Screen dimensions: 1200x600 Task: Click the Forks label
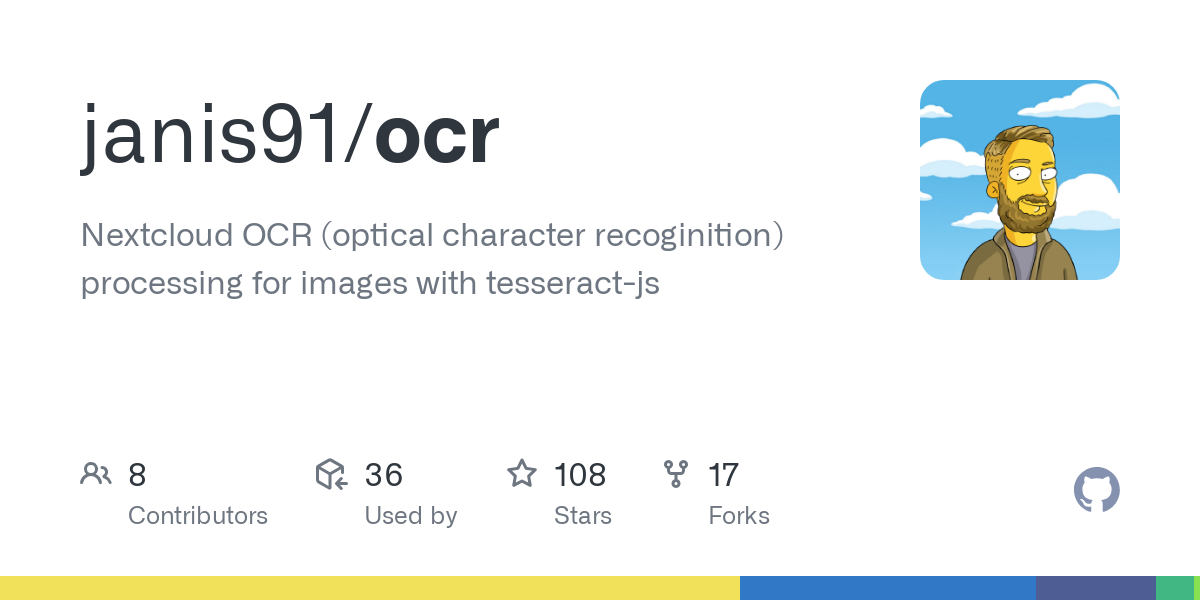pos(739,516)
